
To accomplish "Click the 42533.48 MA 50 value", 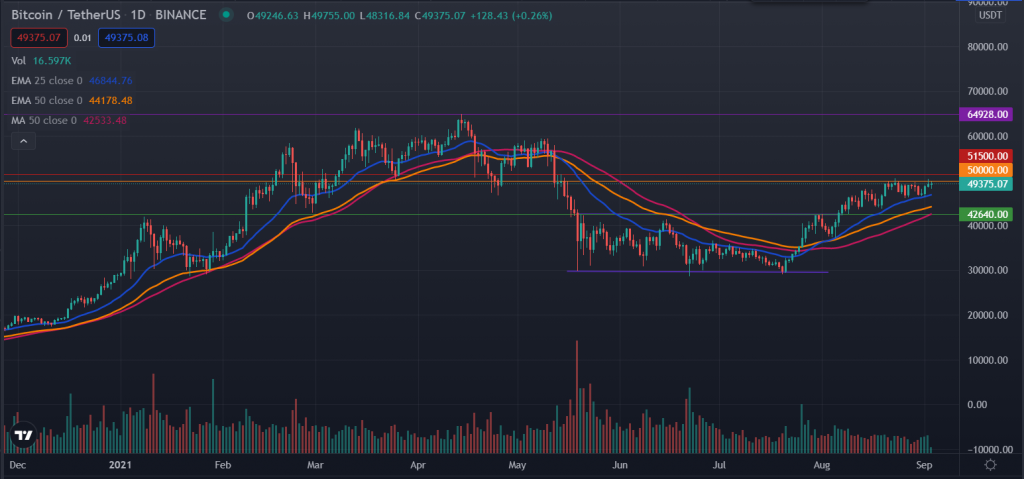I will click(103, 120).
